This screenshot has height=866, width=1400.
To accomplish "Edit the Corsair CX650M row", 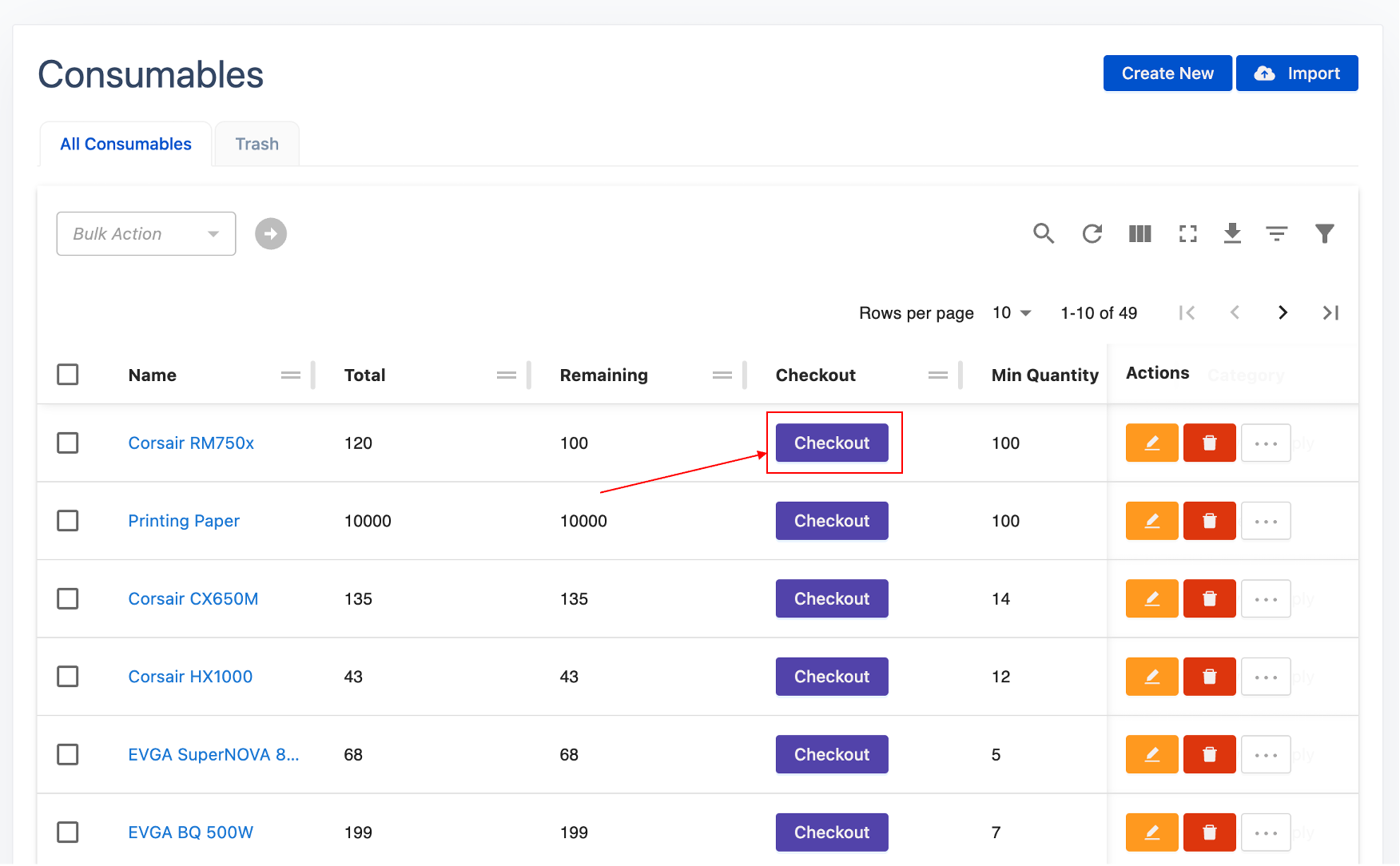I will (x=1151, y=598).
